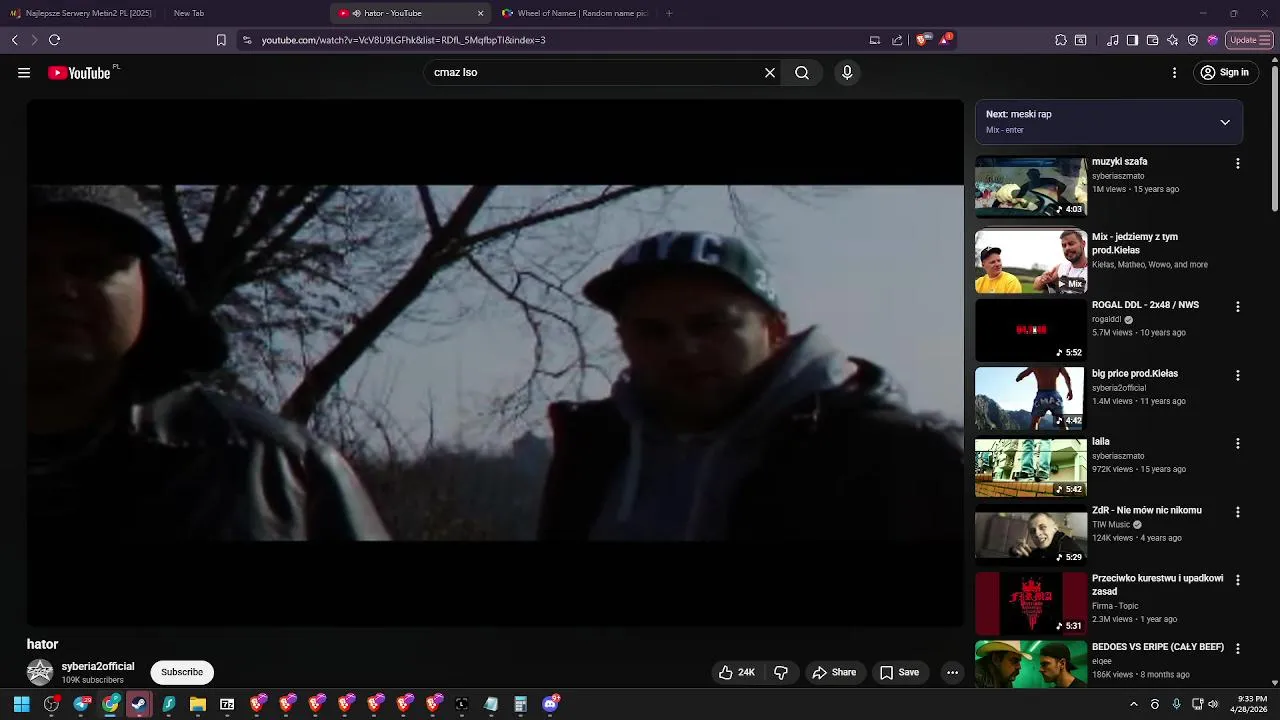Open Brave VPN shield icon
1280x720 pixels.
tap(1193, 40)
